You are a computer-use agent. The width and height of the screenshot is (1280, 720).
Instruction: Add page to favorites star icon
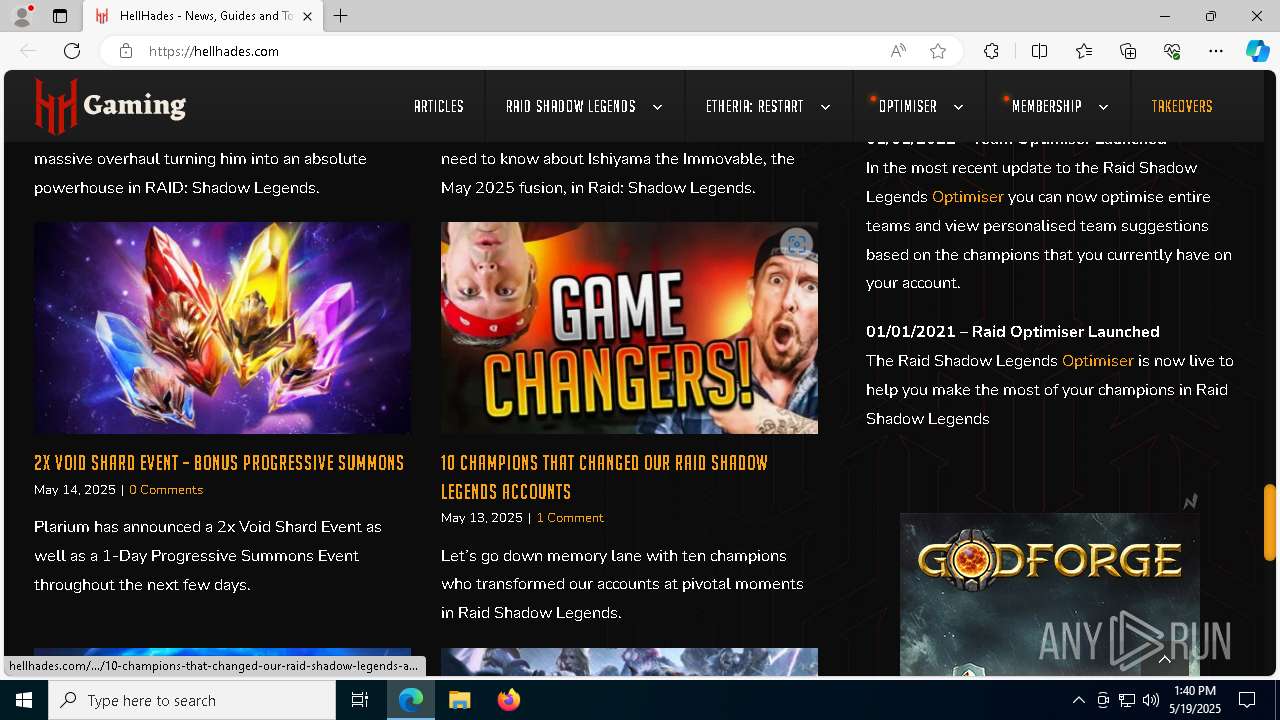[x=938, y=51]
